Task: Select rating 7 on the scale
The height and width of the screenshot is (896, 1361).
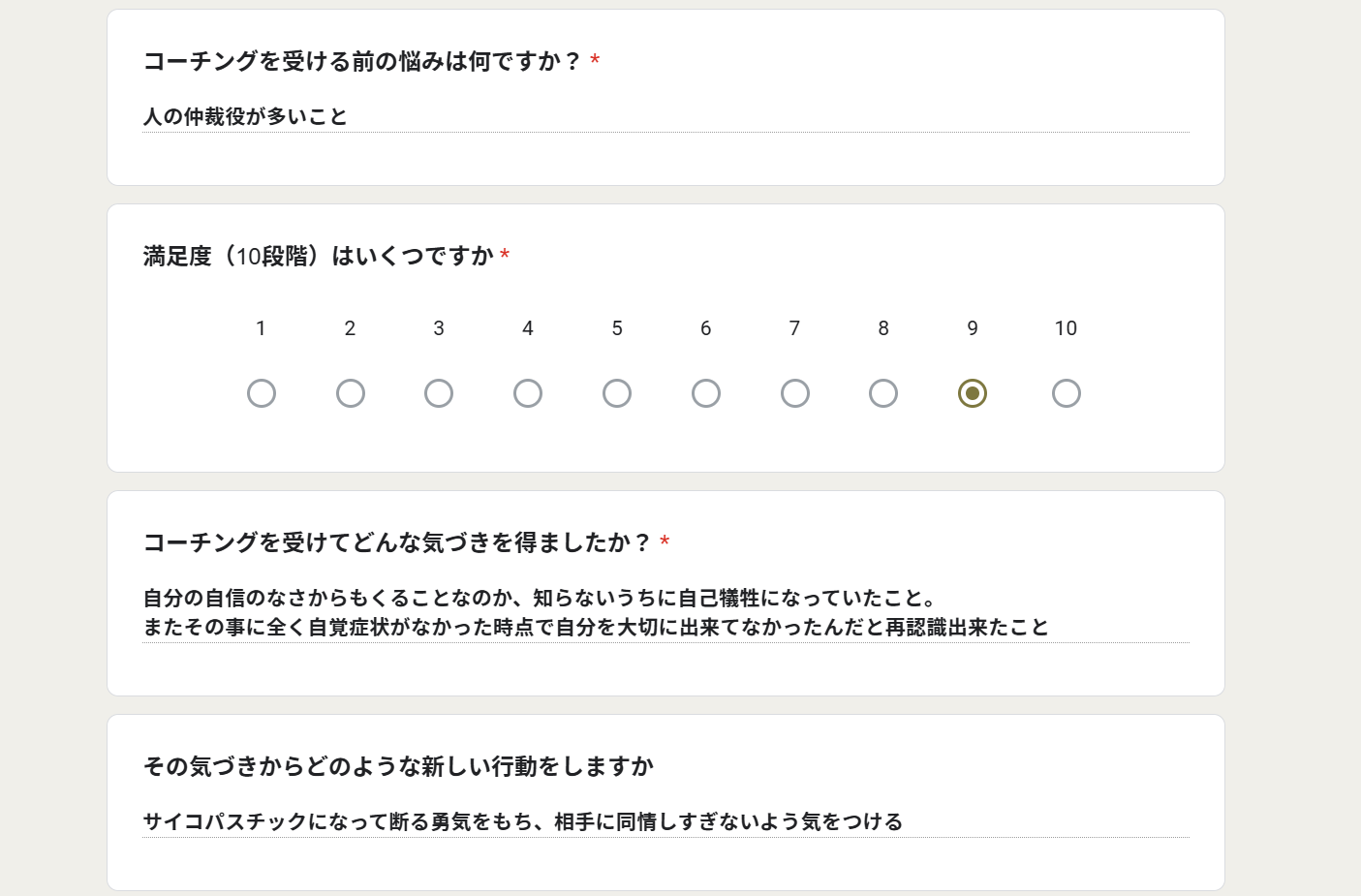Action: point(795,393)
